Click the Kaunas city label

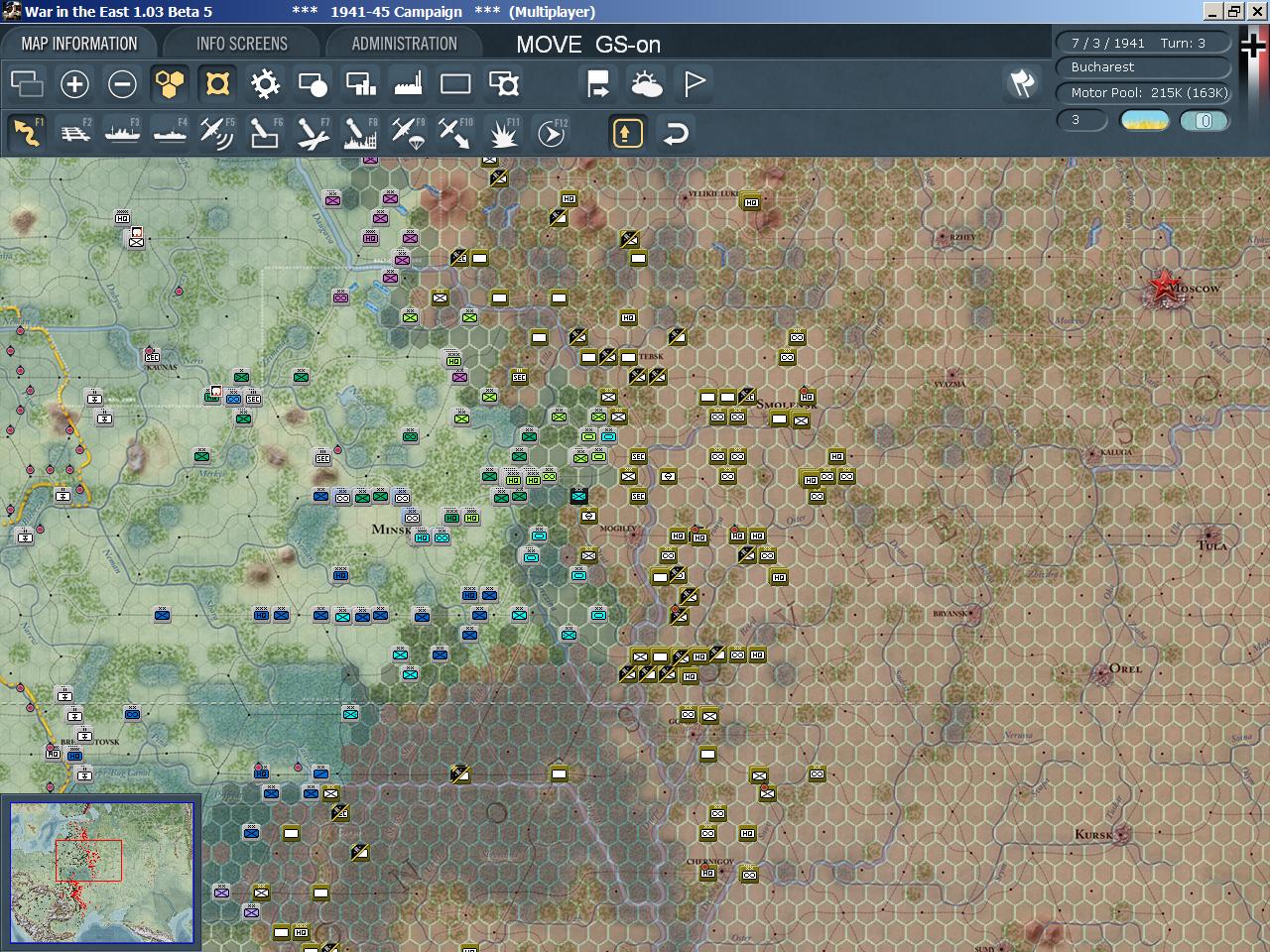162,367
